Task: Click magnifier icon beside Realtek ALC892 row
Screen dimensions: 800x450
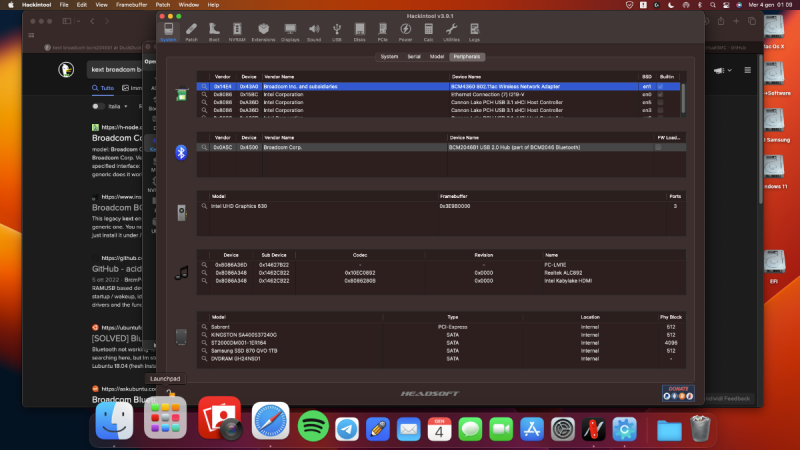Action: (x=204, y=273)
